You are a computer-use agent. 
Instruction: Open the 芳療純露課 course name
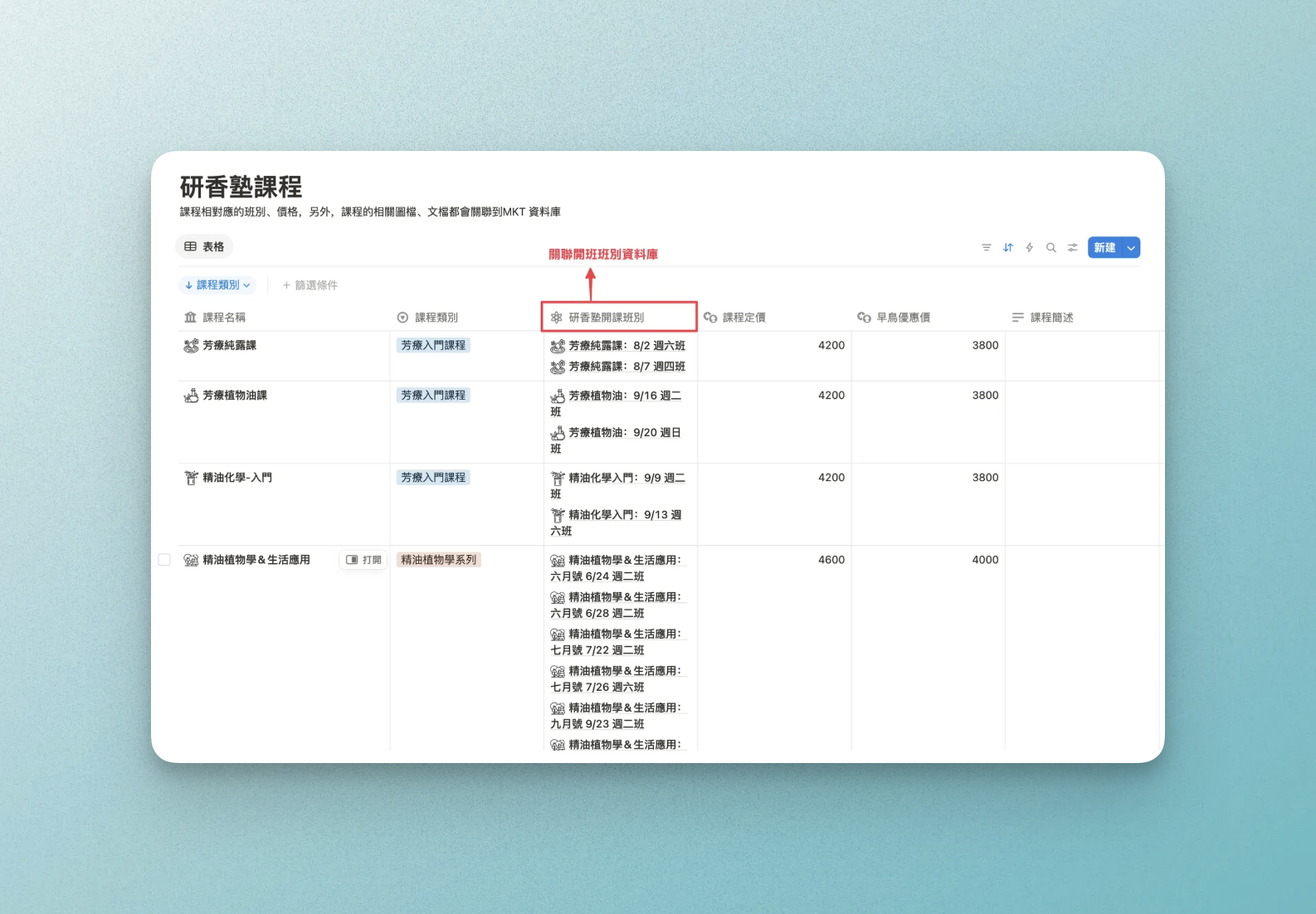click(230, 345)
